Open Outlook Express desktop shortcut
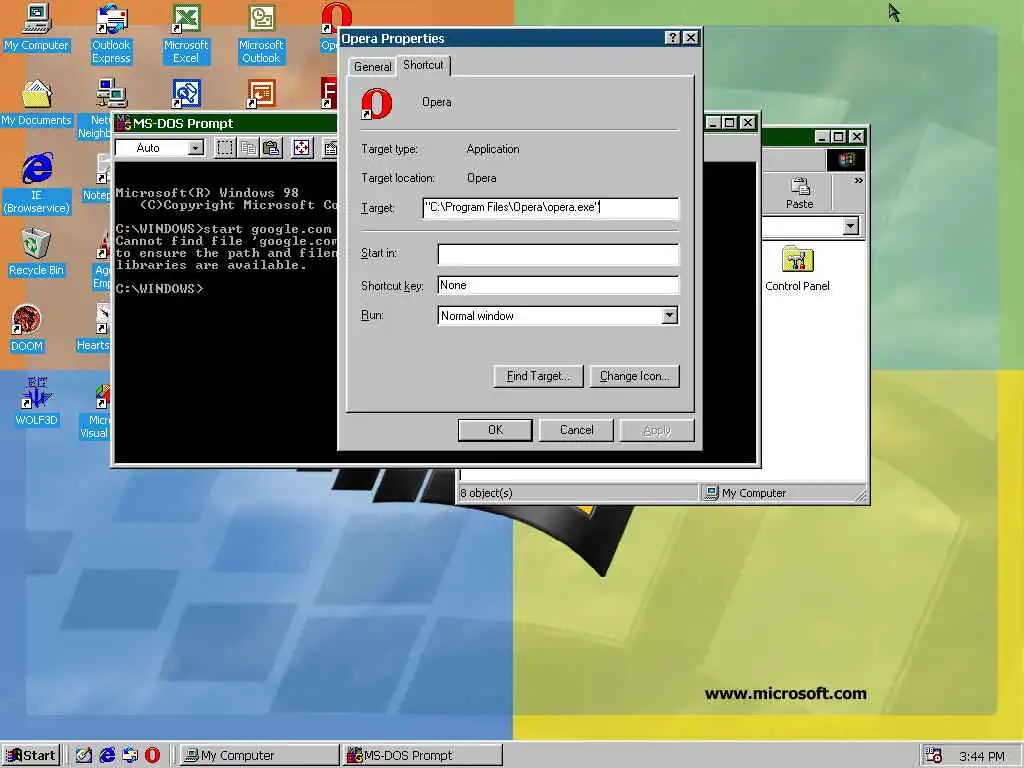Viewport: 1024px width, 768px height. tap(111, 34)
